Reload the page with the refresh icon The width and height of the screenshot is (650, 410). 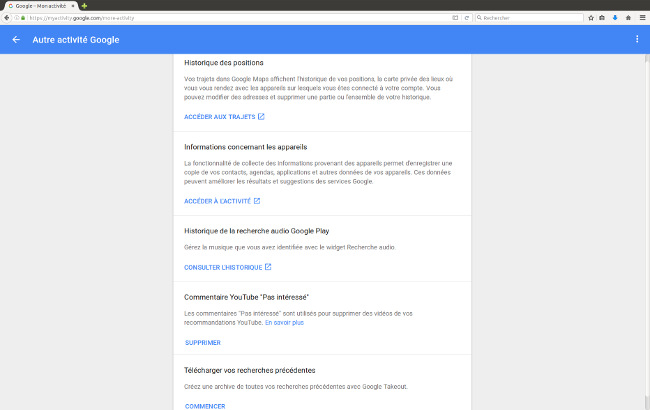[x=468, y=17]
